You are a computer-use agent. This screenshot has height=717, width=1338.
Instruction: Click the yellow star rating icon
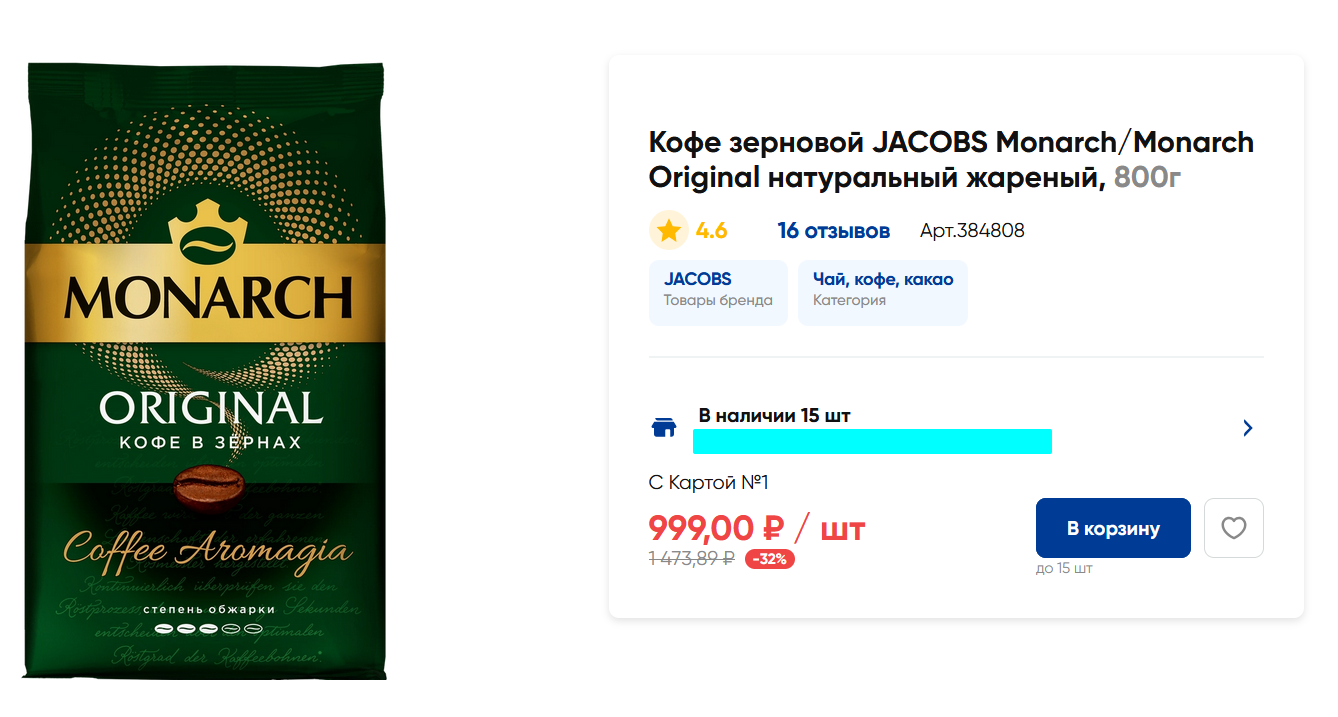(x=668, y=231)
